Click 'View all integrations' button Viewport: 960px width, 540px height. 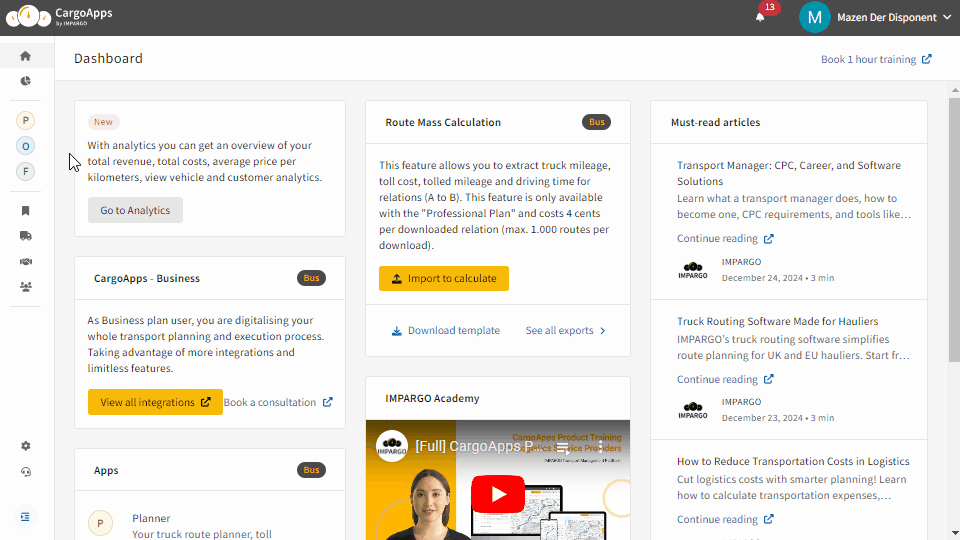point(155,402)
